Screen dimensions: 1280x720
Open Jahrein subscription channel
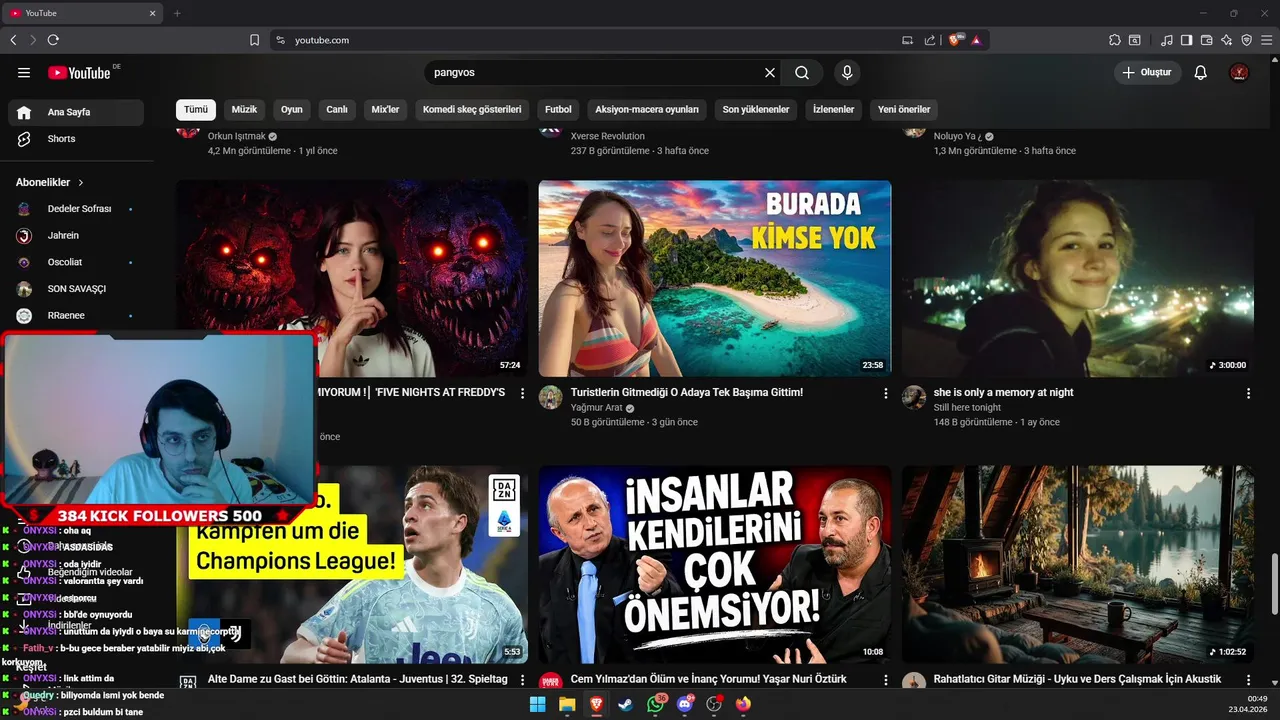tap(76, 236)
